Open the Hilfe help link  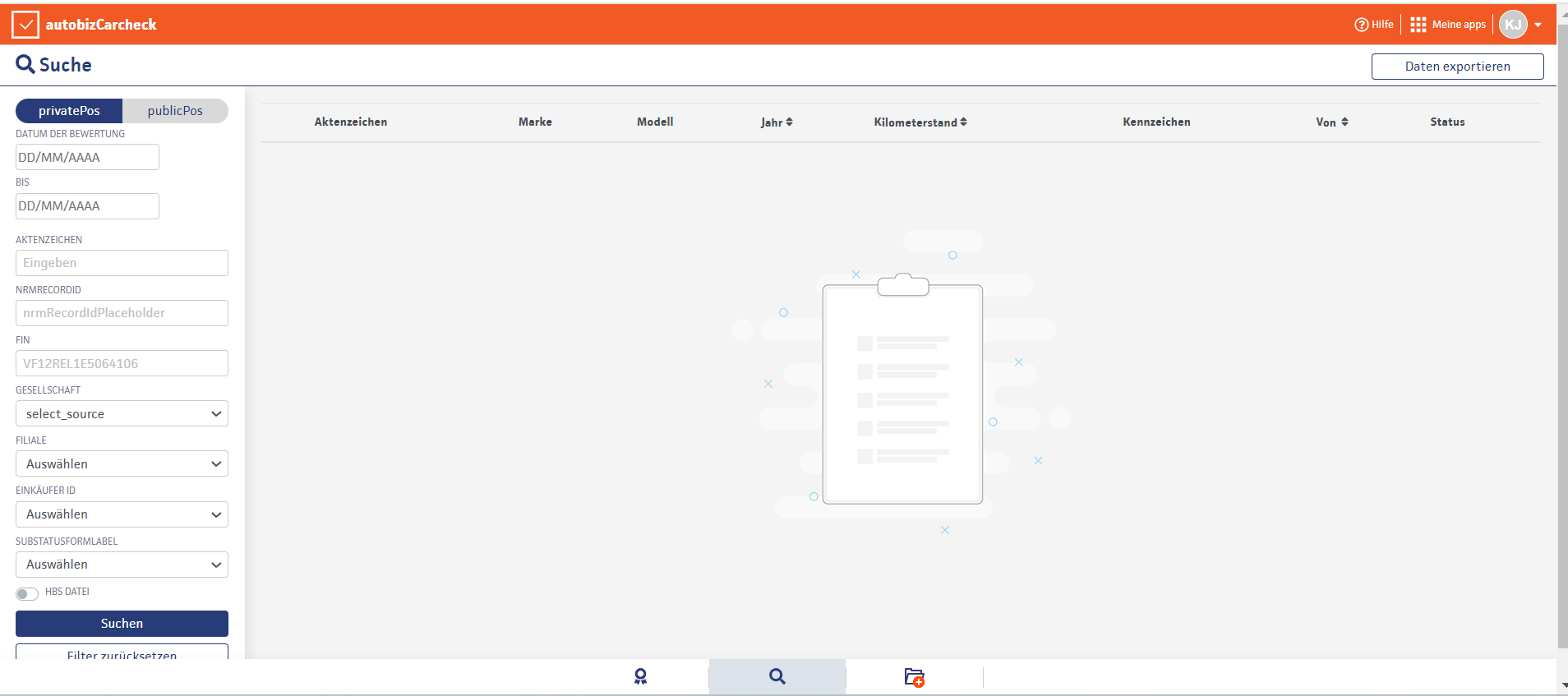(1374, 25)
